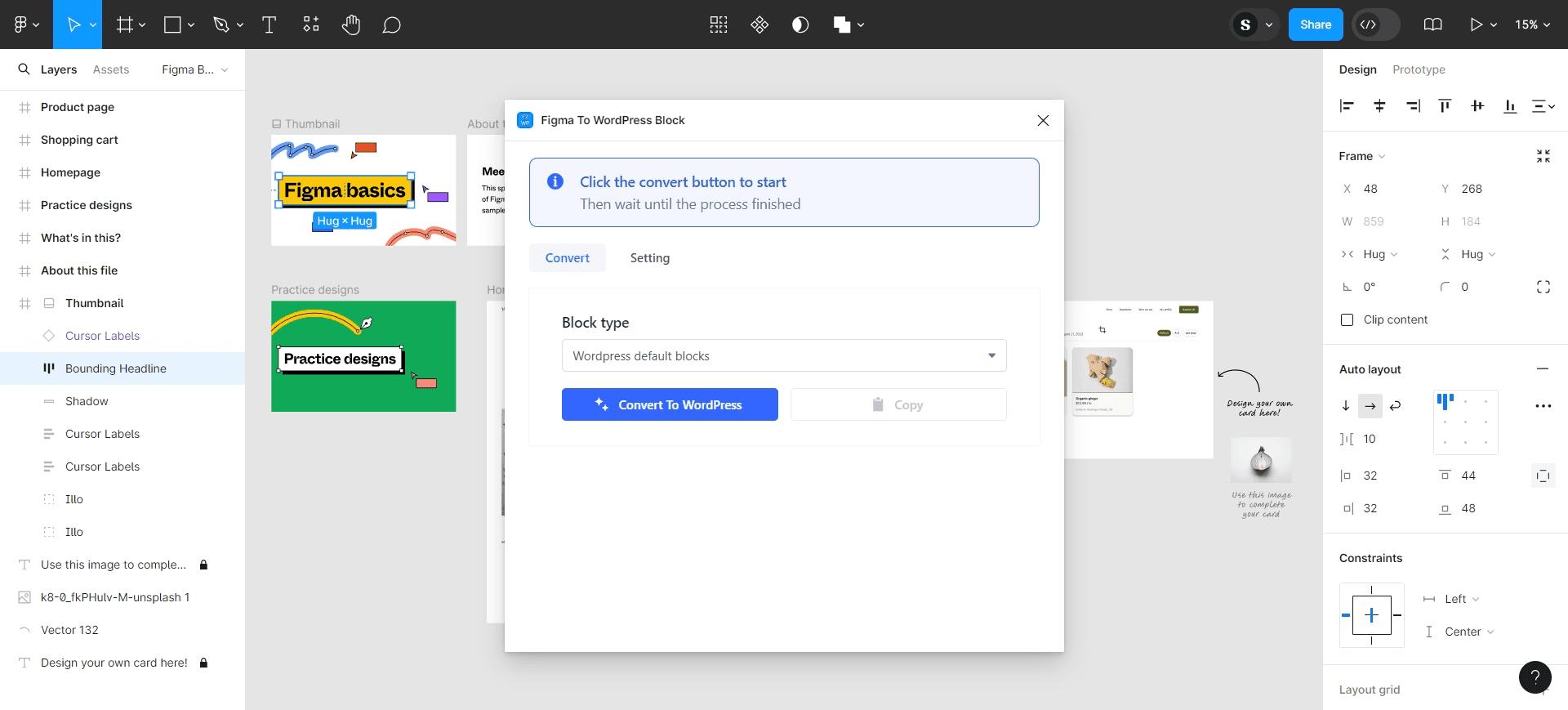Open the Frame type dropdown
The height and width of the screenshot is (710, 1568).
[1362, 156]
